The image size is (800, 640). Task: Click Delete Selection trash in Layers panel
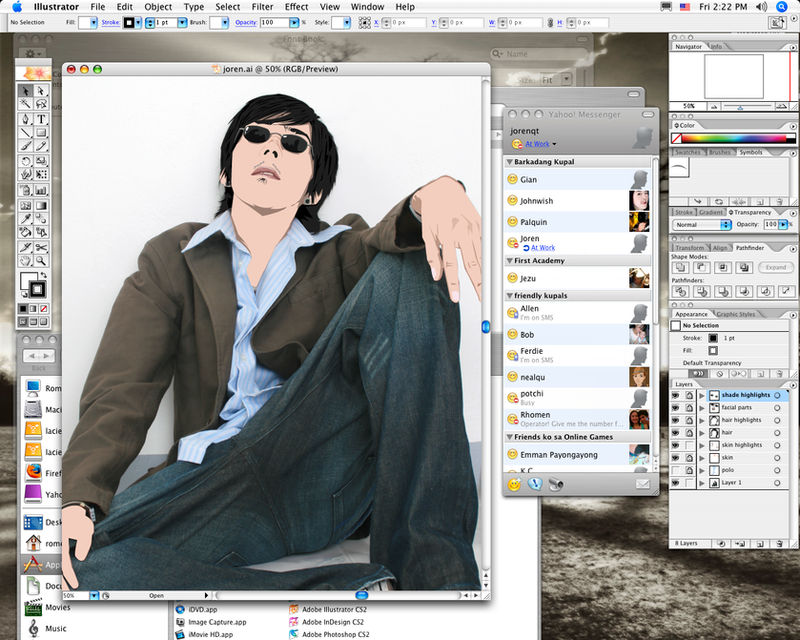(x=779, y=544)
